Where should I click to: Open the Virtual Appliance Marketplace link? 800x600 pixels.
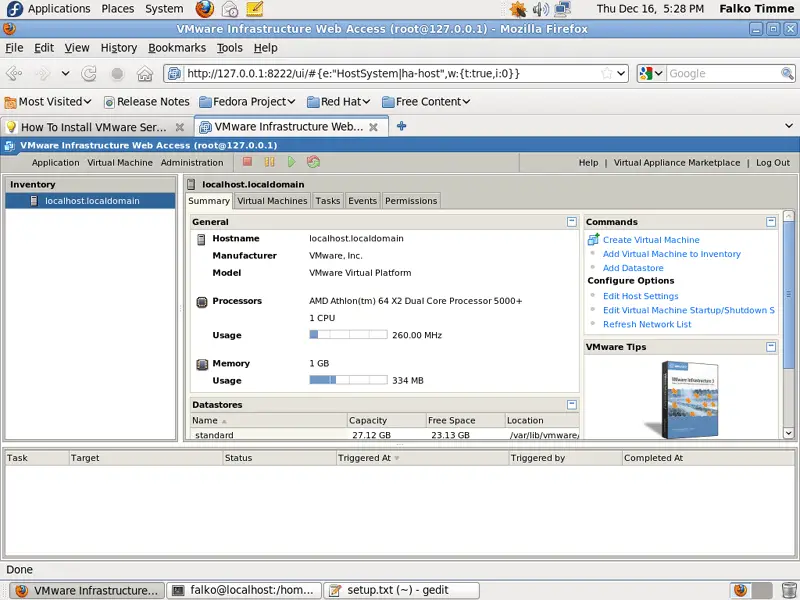(677, 162)
